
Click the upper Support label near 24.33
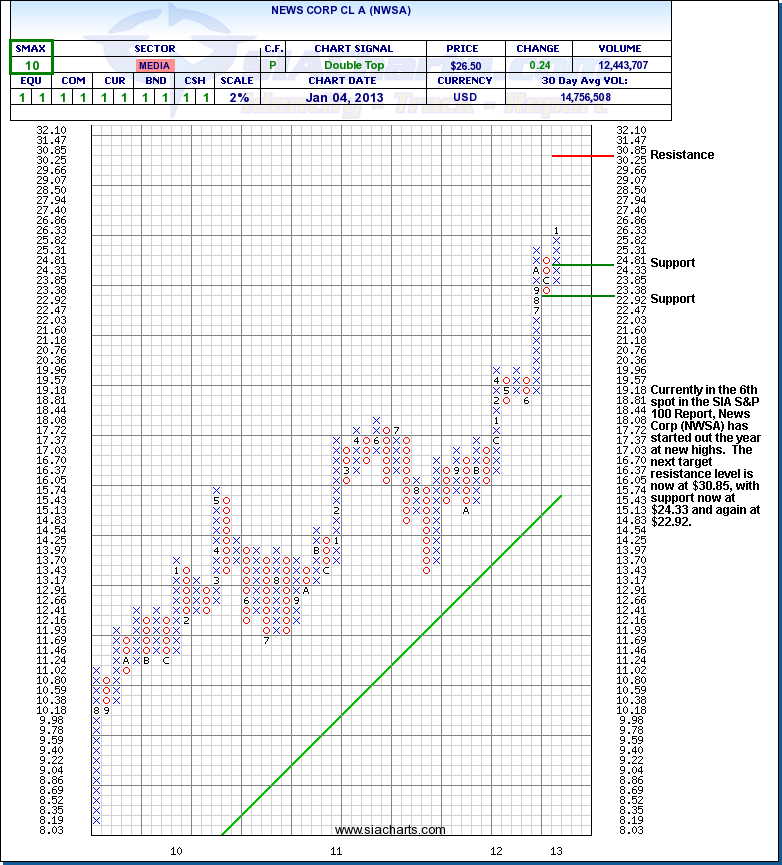[672, 263]
